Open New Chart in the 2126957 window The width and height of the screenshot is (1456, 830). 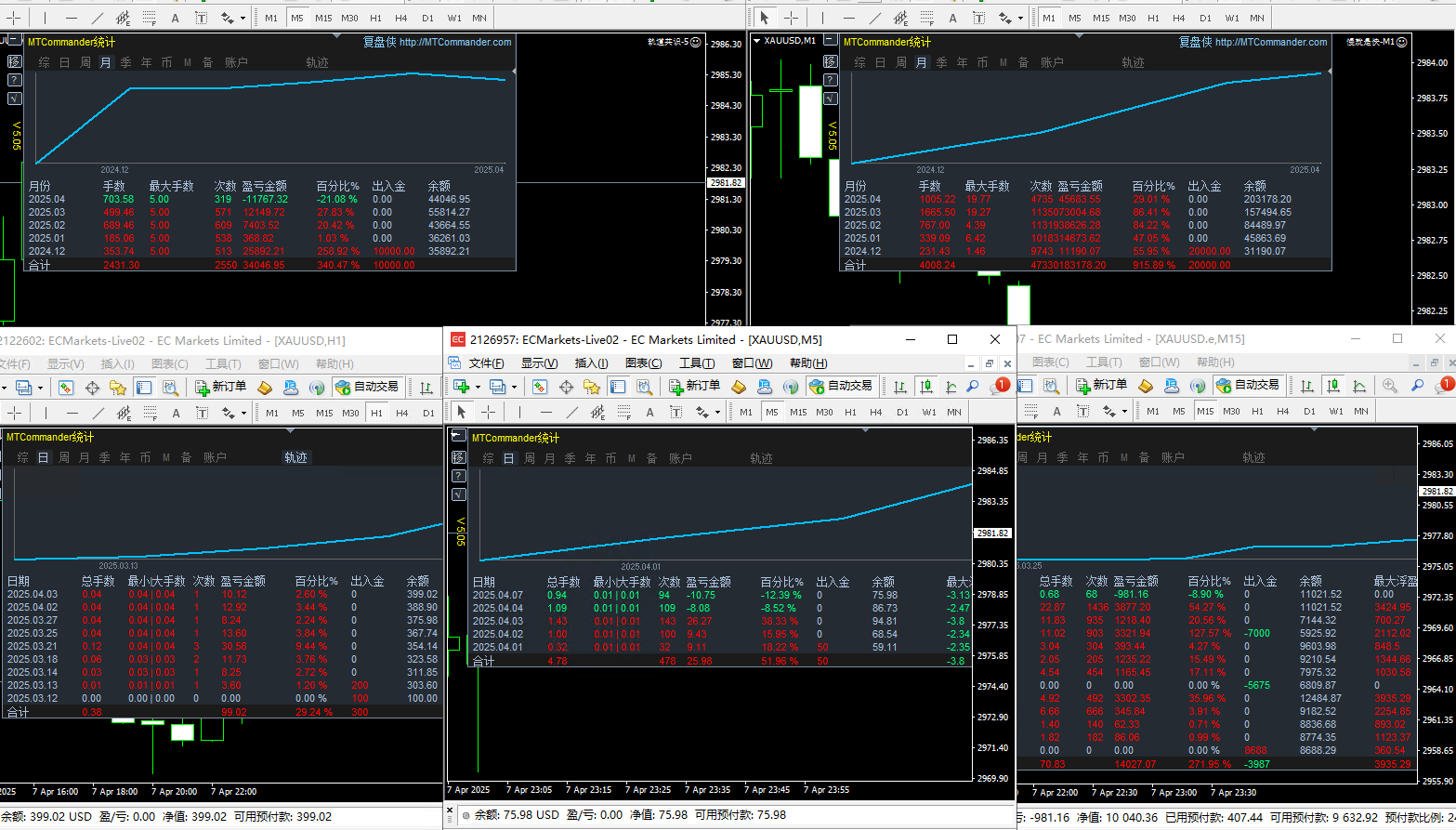pos(461,386)
